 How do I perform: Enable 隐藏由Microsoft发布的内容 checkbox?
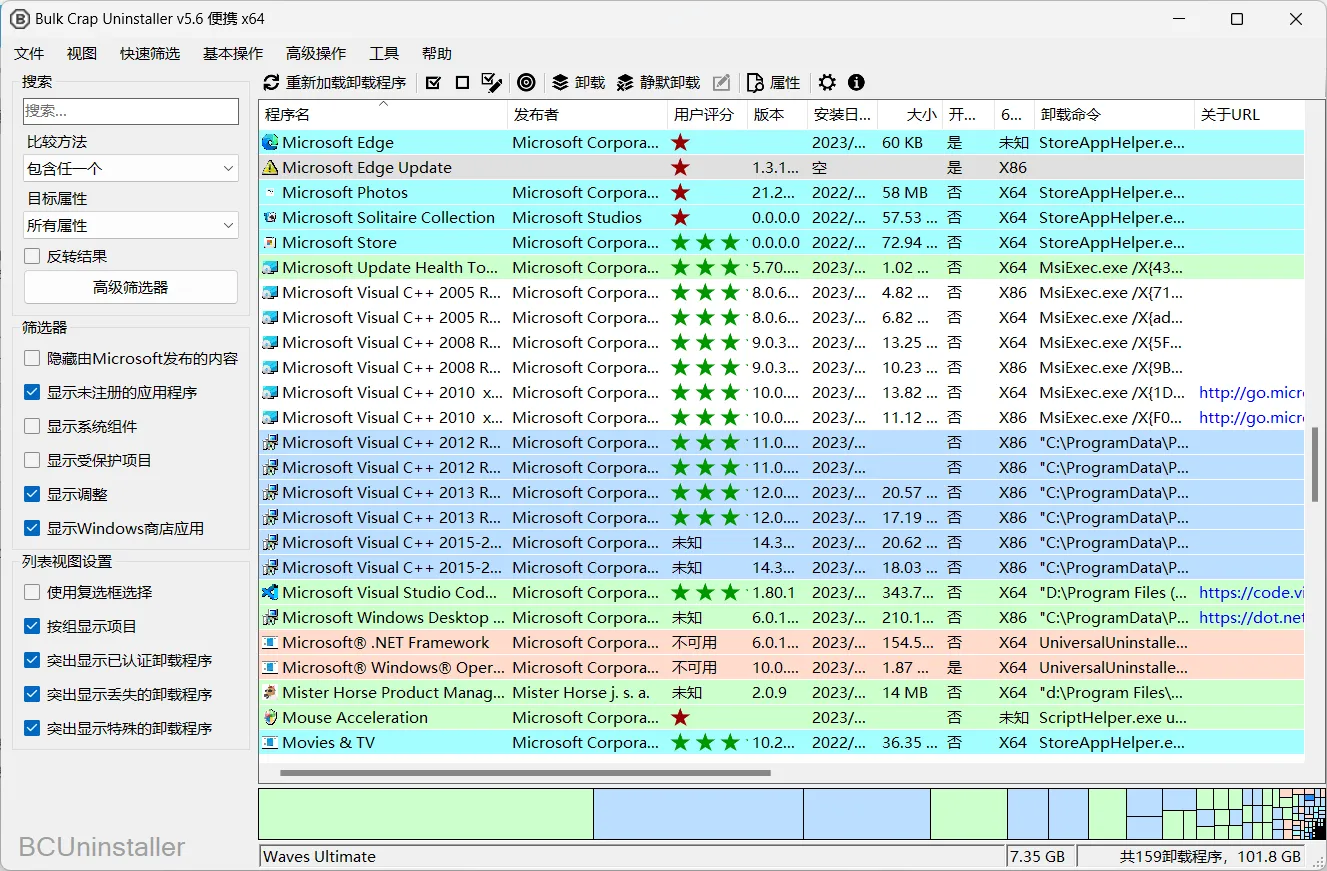click(x=30, y=359)
